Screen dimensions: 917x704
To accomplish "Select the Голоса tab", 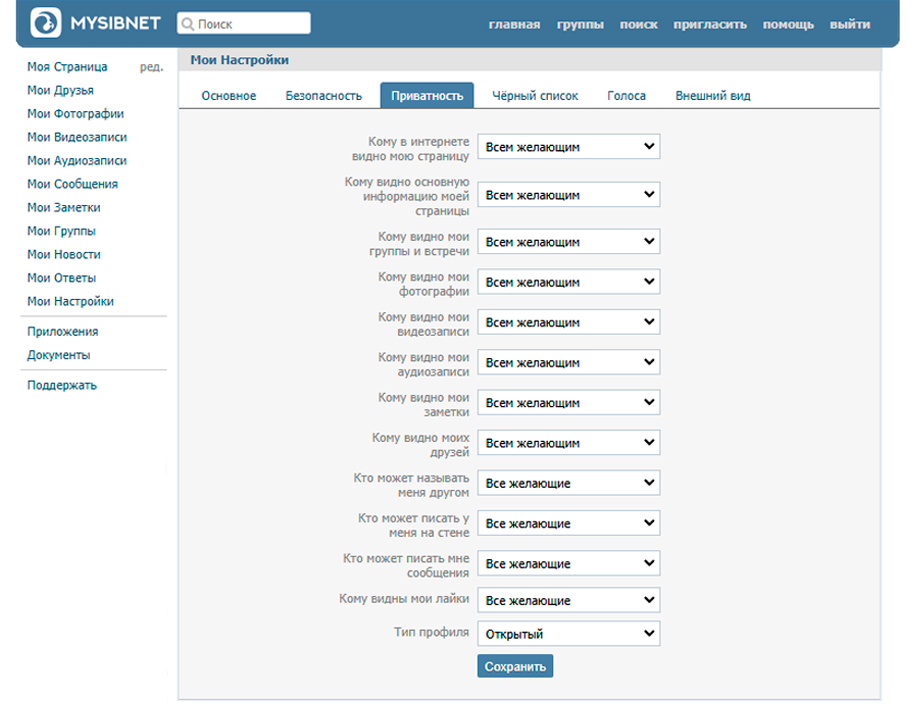I will tap(626, 96).
